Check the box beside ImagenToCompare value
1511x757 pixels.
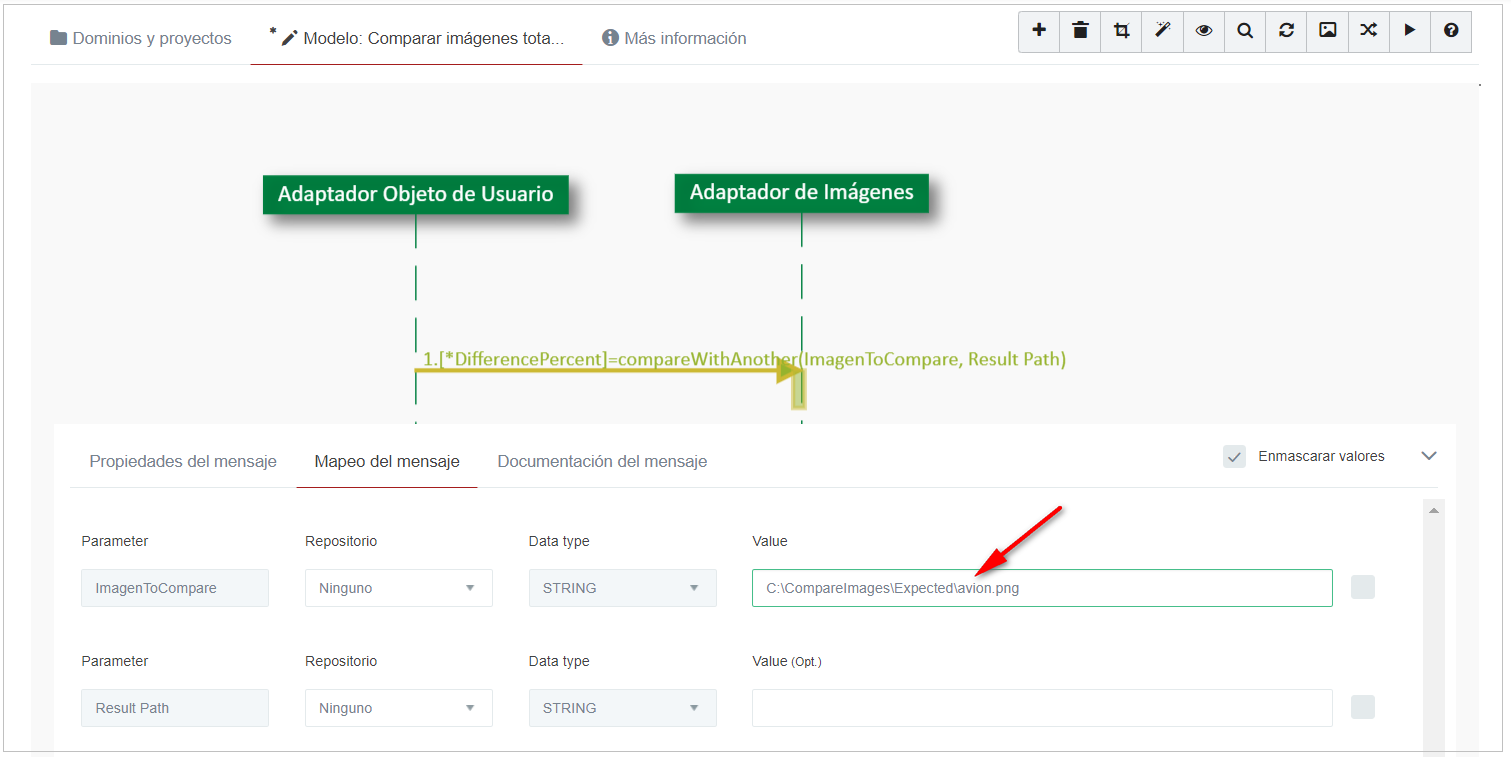[1362, 588]
